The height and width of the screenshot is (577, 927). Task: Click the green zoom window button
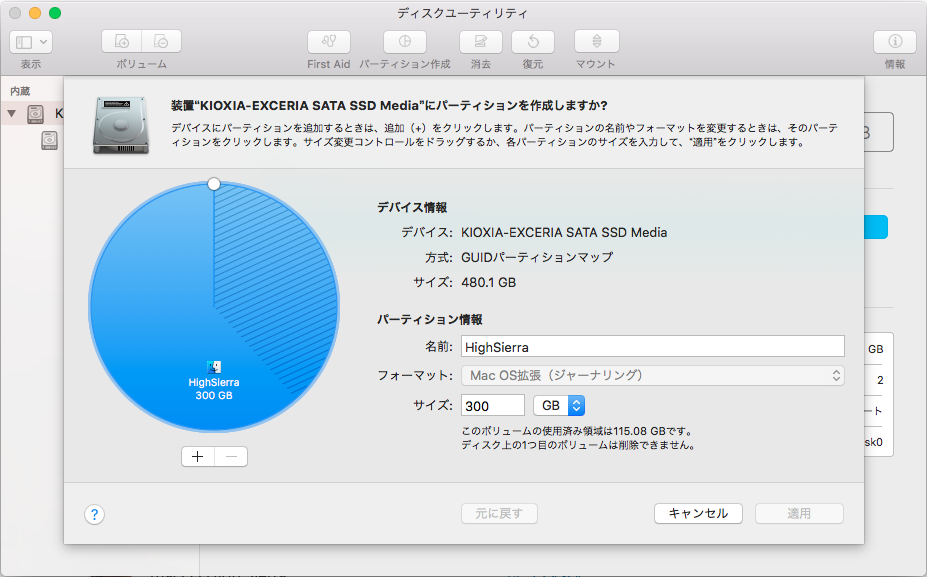click(x=55, y=13)
